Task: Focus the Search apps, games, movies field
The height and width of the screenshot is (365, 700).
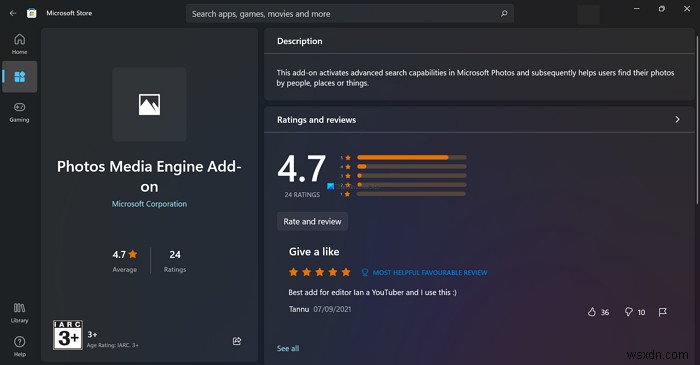Action: click(x=350, y=14)
